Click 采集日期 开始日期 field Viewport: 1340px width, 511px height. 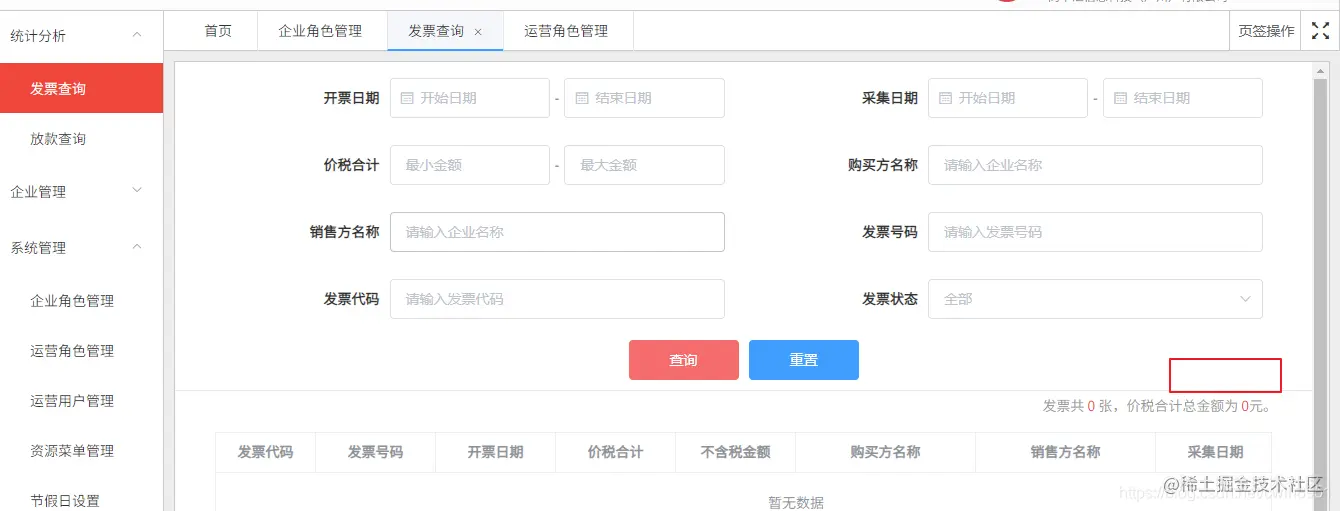1008,98
